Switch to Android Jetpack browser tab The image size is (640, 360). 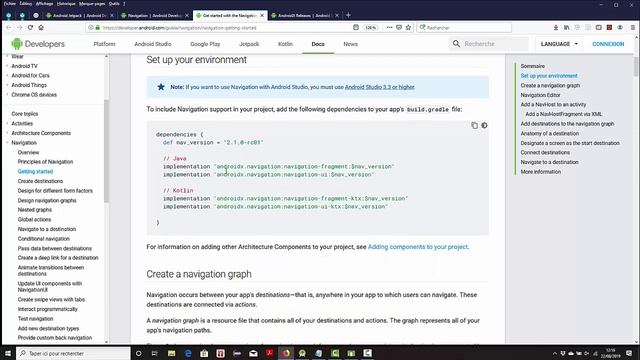[x=80, y=16]
